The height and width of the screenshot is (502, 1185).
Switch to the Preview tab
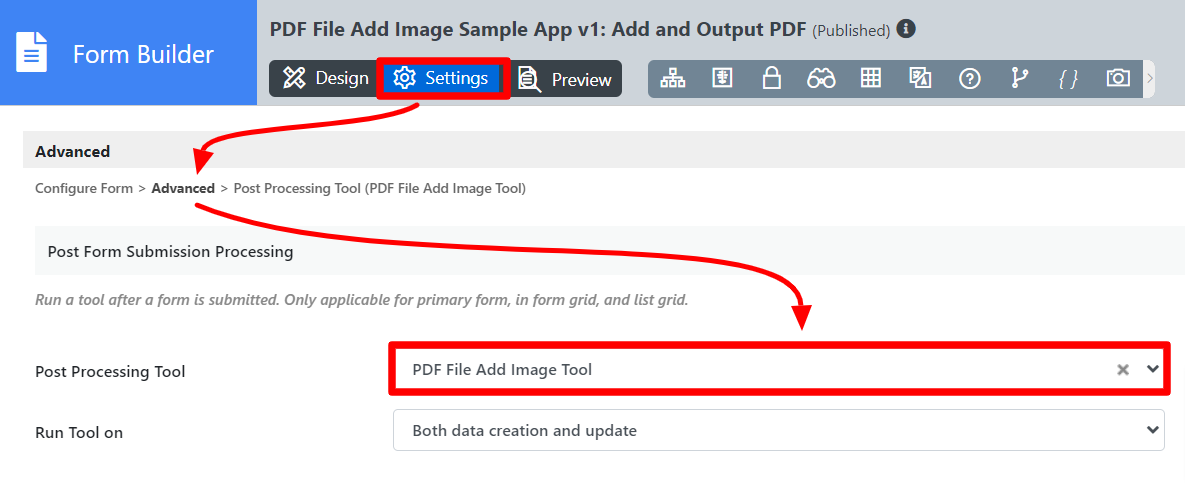pyautogui.click(x=565, y=80)
